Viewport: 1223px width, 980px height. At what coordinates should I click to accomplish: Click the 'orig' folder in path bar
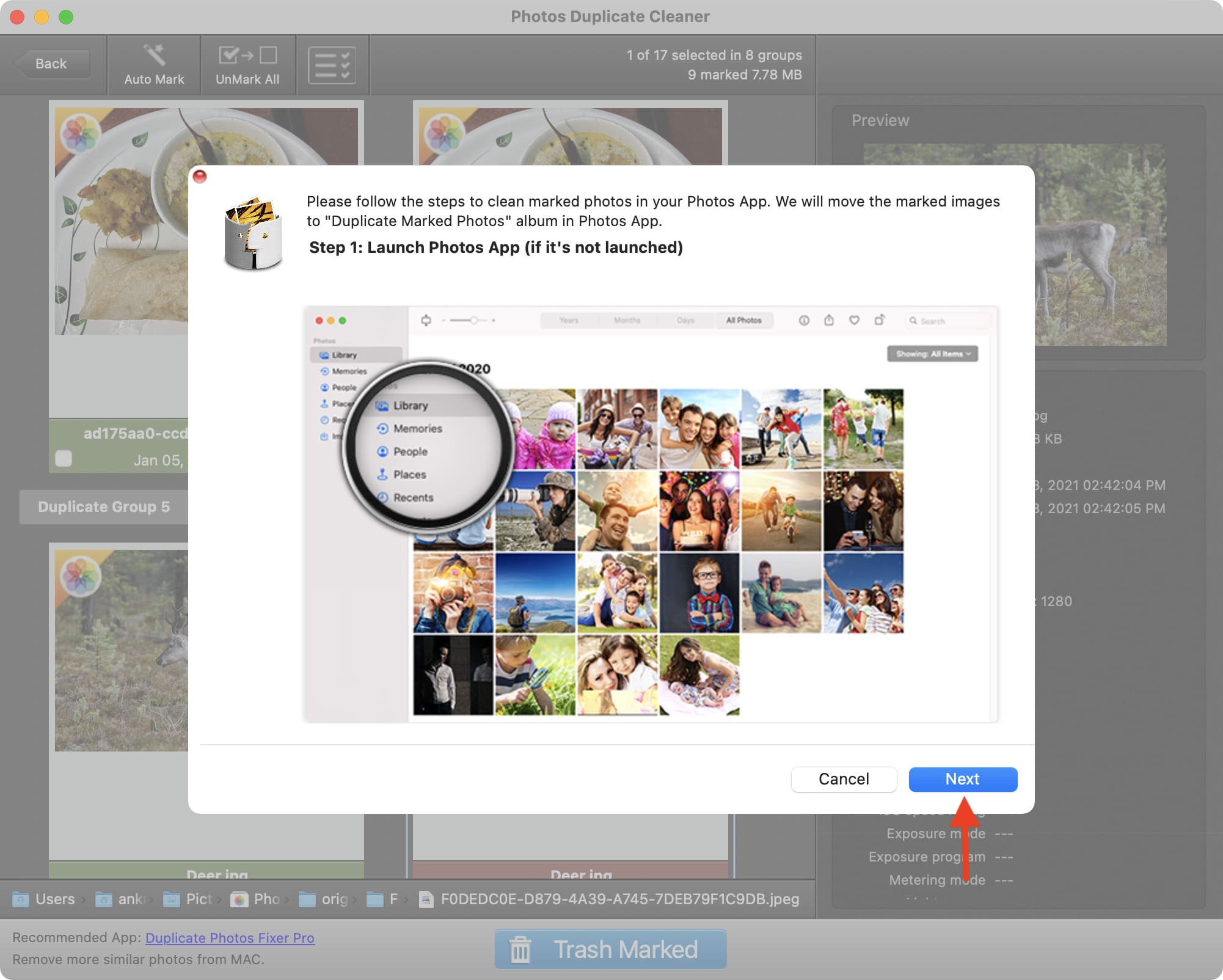pos(324,899)
